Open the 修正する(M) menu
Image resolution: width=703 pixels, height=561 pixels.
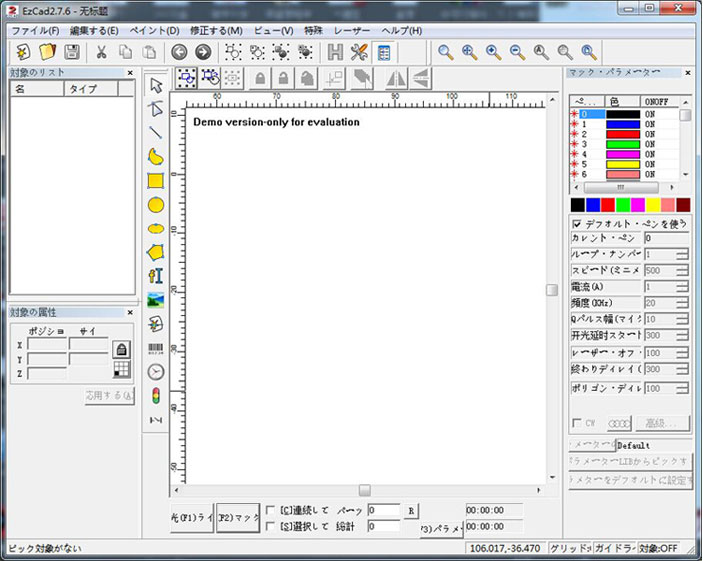[217, 30]
